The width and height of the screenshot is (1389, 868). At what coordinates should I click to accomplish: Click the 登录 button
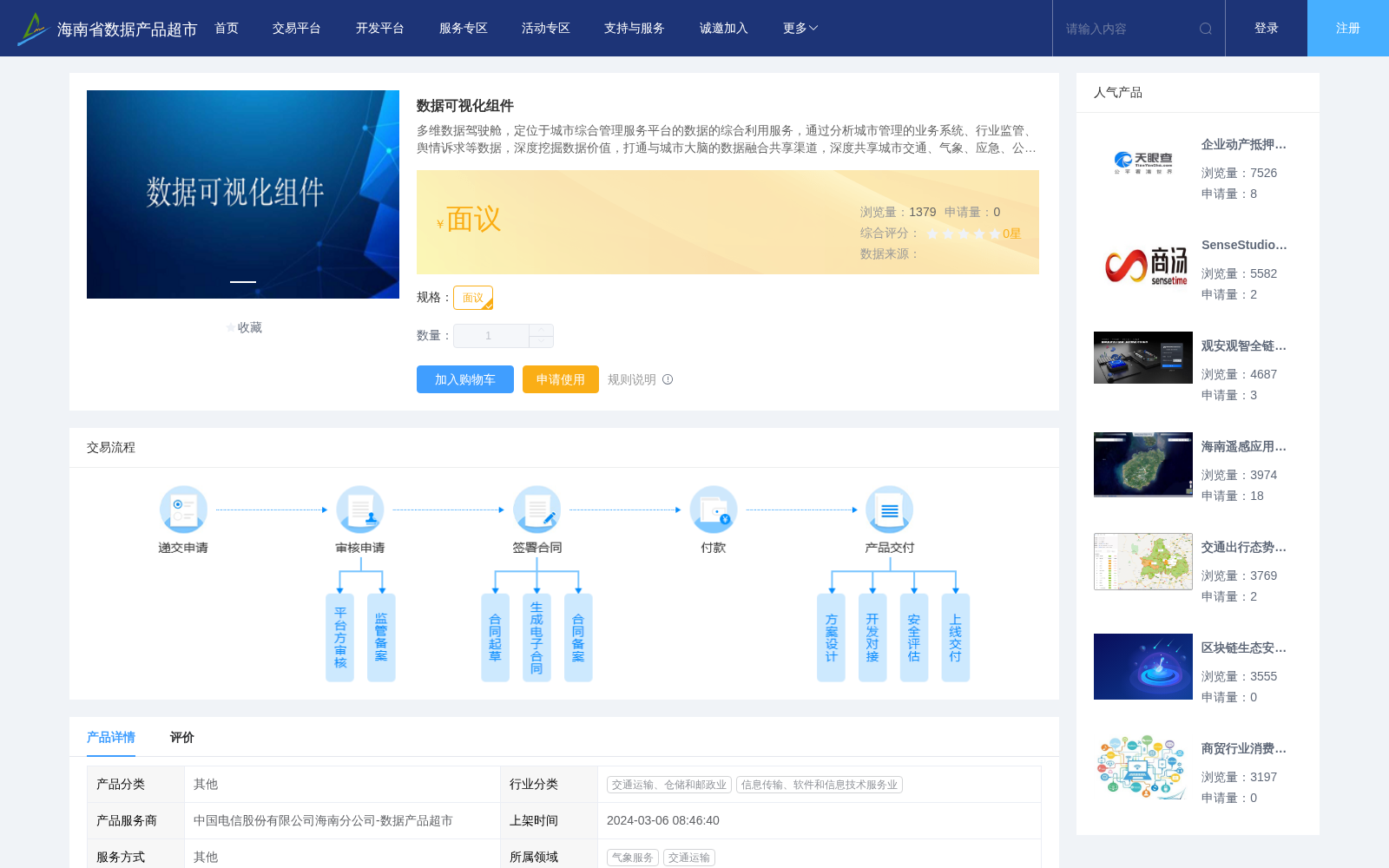click(1267, 29)
